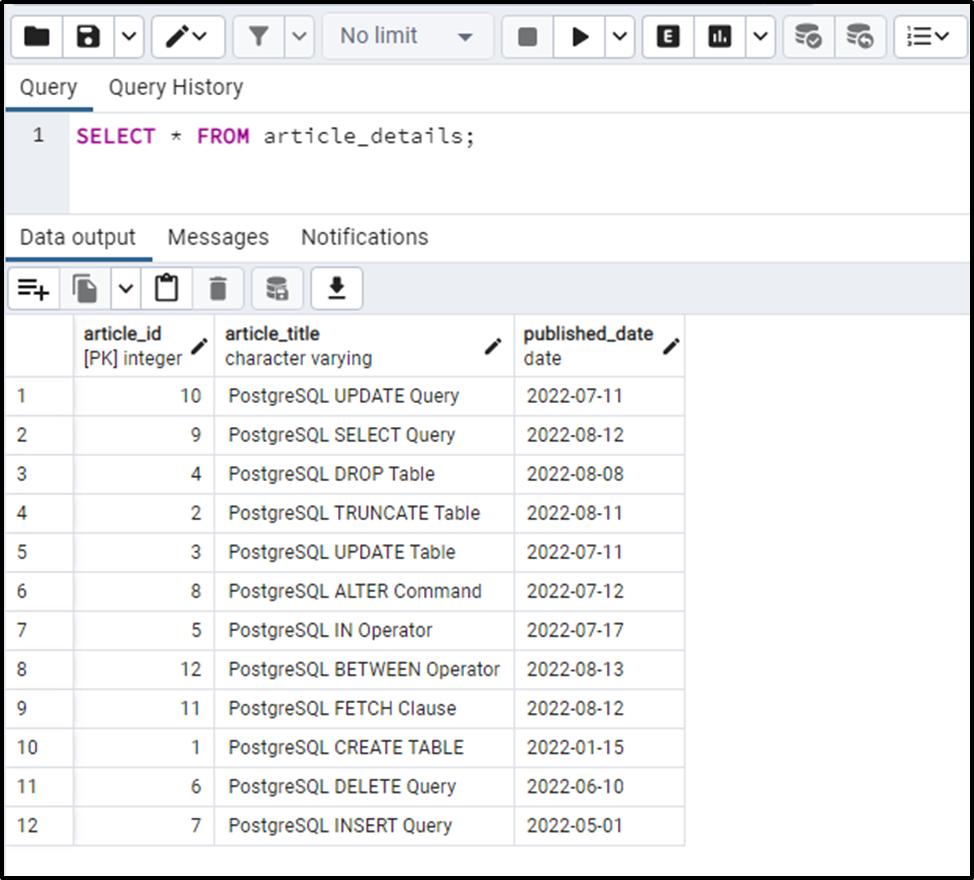Image resolution: width=974 pixels, height=880 pixels.
Task: Switch to the Query History tab
Action: tap(175, 87)
